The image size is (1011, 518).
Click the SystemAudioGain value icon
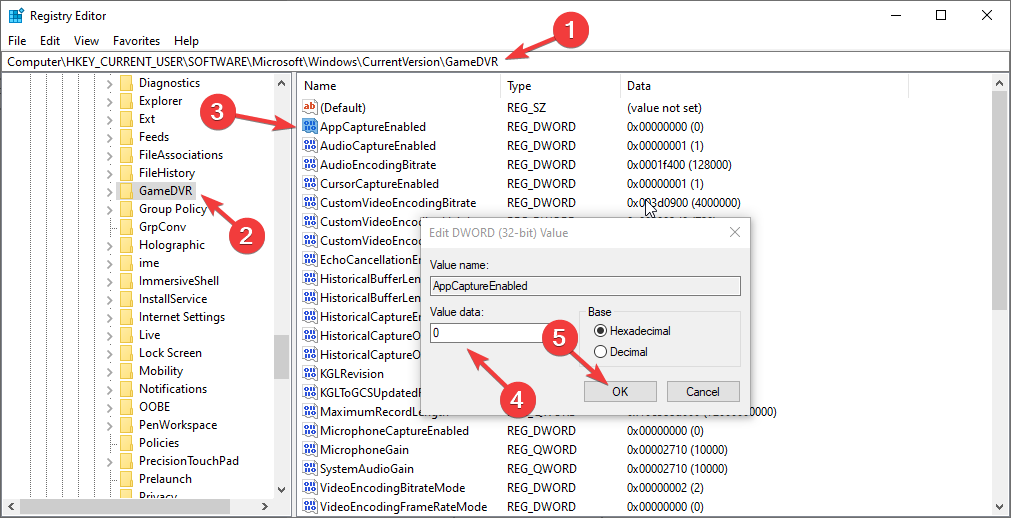point(310,468)
